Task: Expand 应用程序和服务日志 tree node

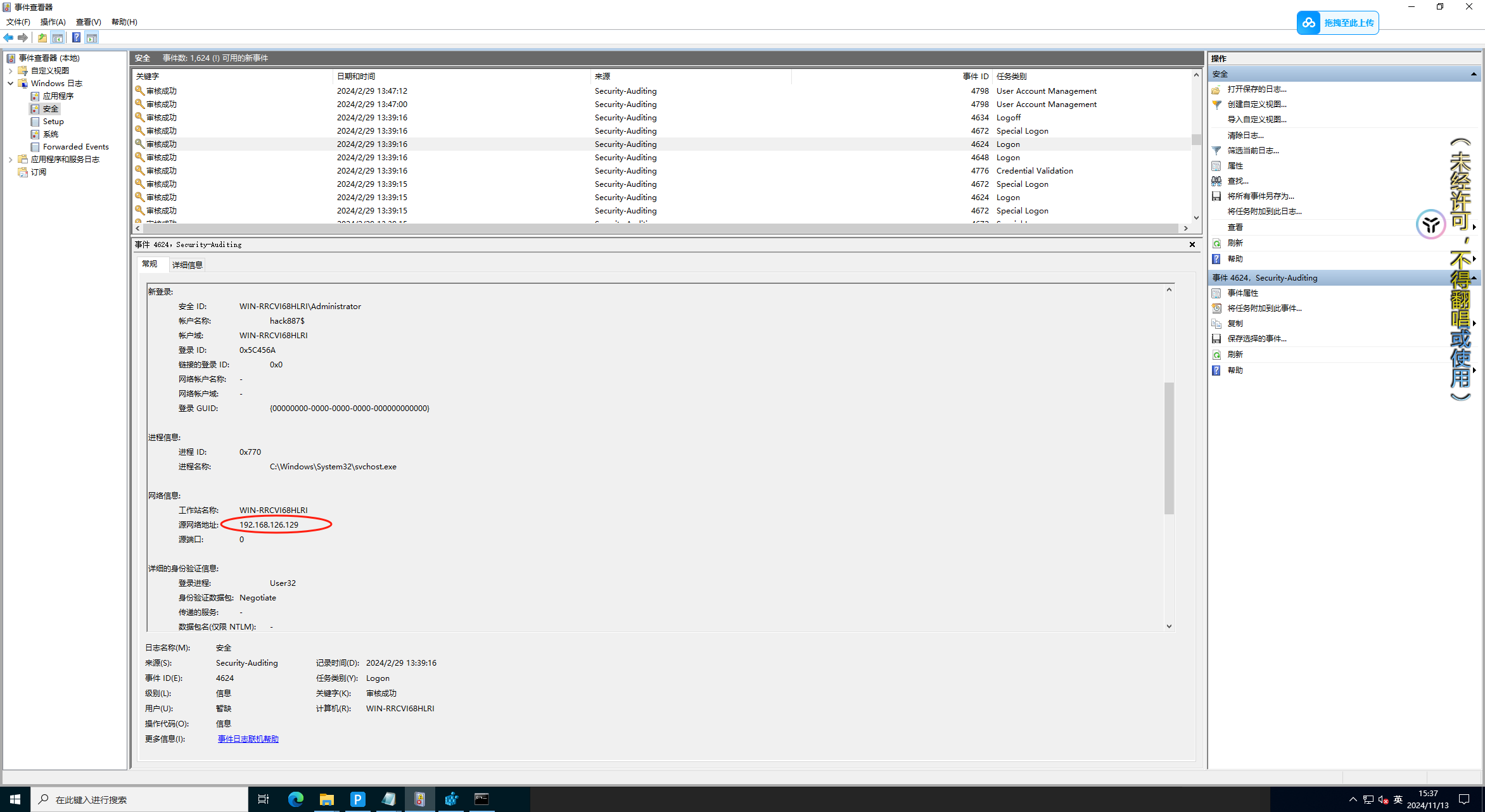Action: tap(10, 160)
